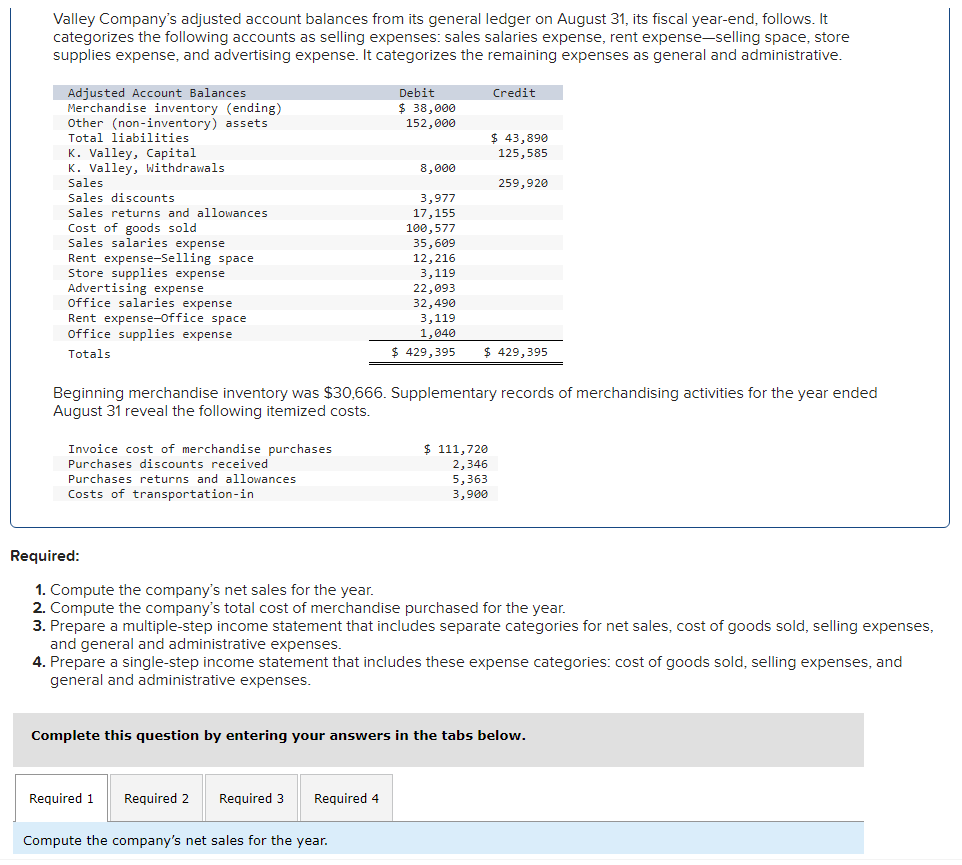The image size is (962, 865).
Task: Select Purchases discounts received value 2,346
Action: pyautogui.click(x=470, y=464)
